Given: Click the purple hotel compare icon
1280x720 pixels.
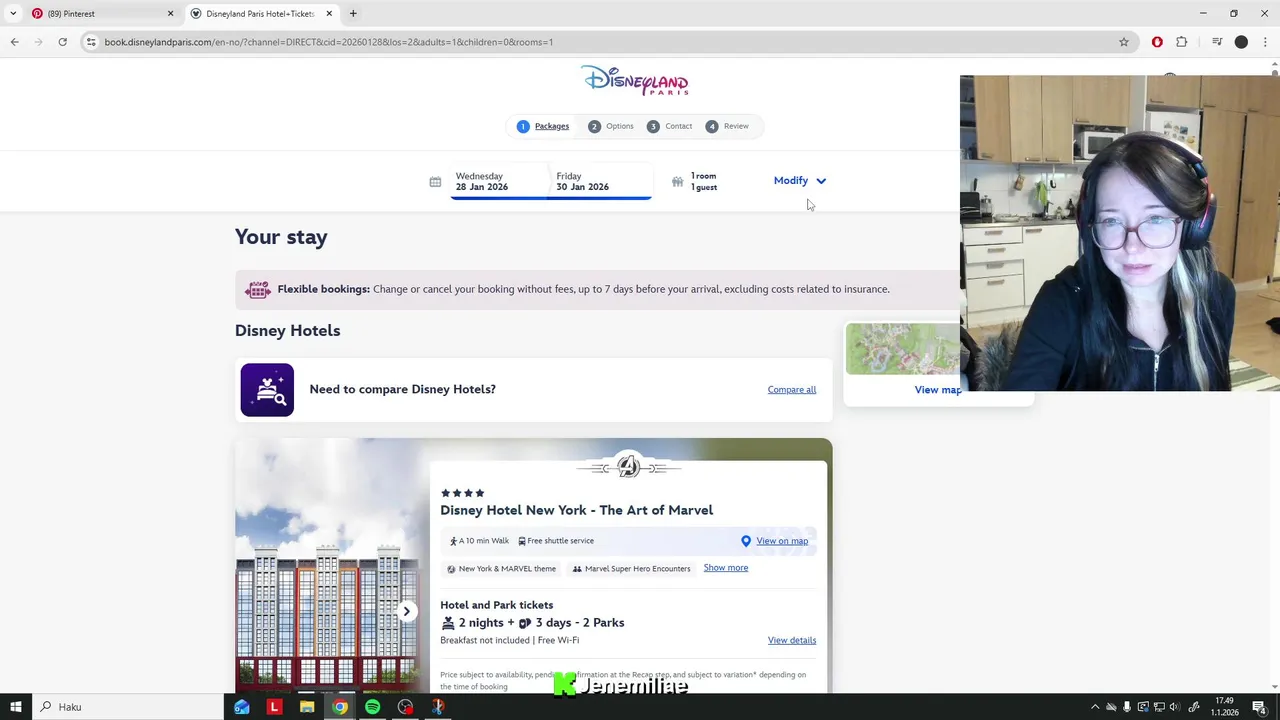Looking at the screenshot, I should (267, 390).
